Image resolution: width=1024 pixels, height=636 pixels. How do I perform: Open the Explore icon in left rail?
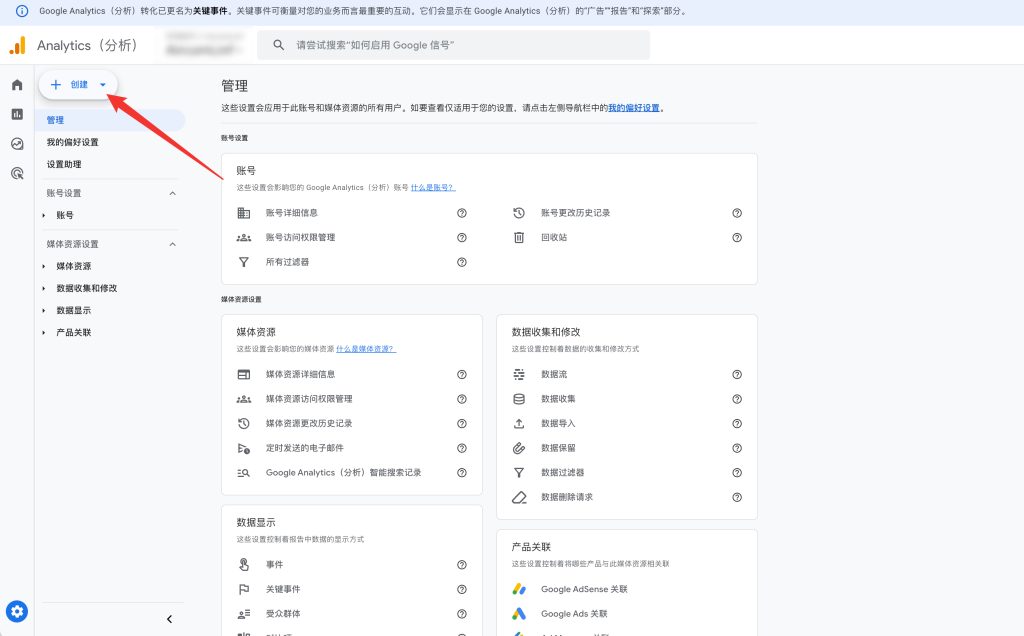click(17, 144)
